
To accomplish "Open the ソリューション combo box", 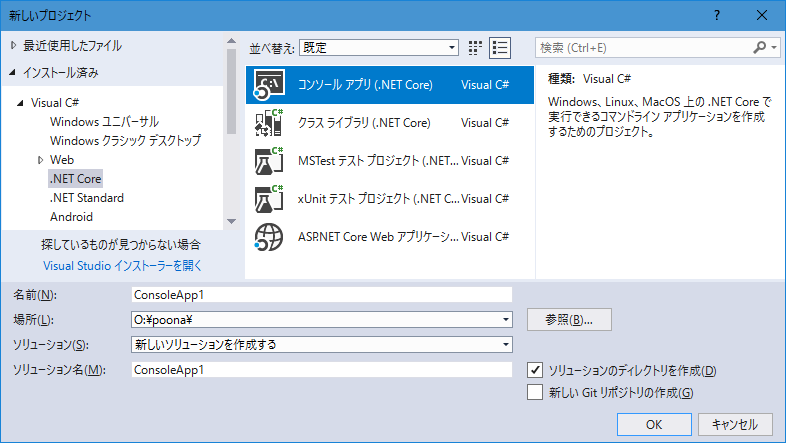I will pos(322,345).
